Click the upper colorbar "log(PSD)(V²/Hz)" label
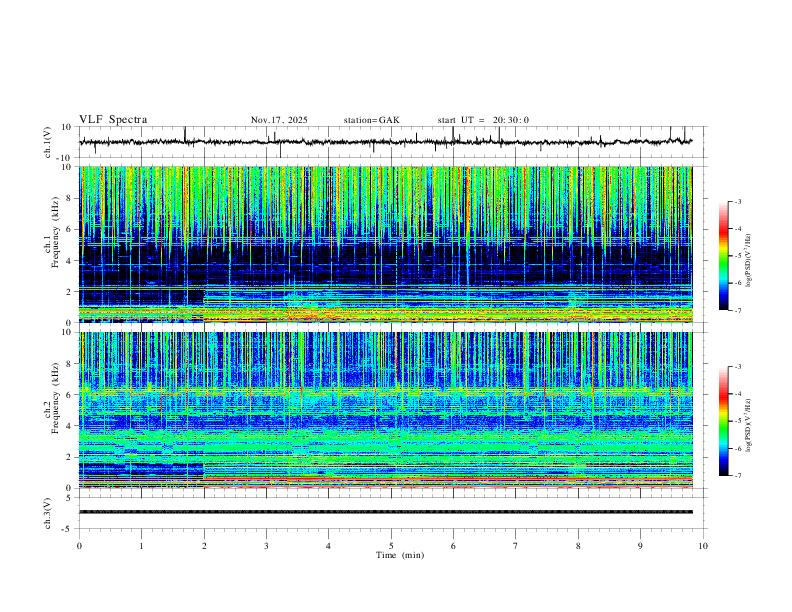Viewport: 792px width, 612px height. click(x=749, y=261)
